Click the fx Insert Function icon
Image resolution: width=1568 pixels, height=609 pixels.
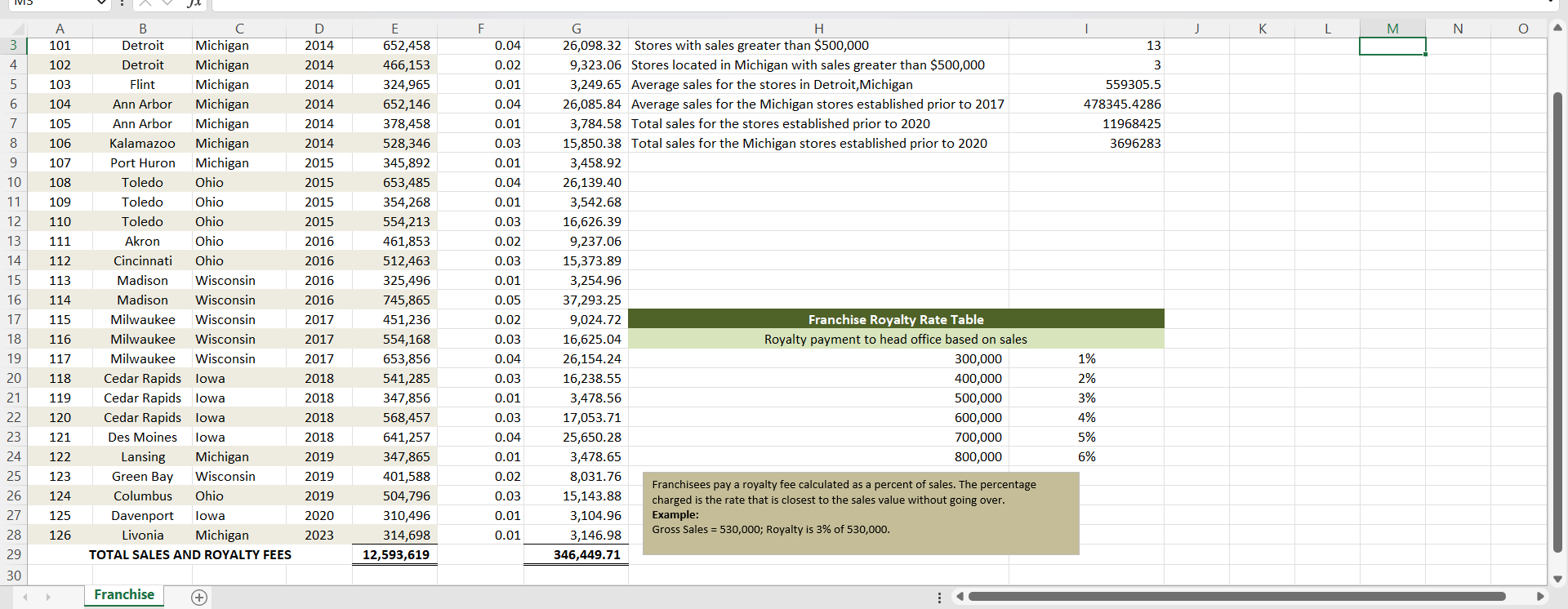coord(194,3)
